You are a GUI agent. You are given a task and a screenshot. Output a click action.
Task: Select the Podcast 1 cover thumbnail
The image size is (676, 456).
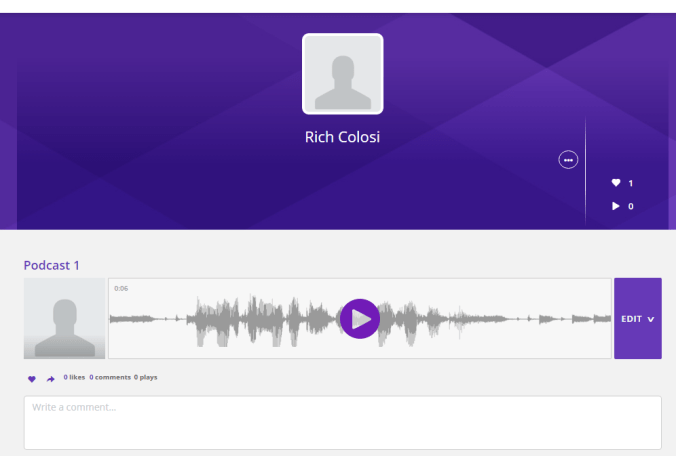pos(64,319)
